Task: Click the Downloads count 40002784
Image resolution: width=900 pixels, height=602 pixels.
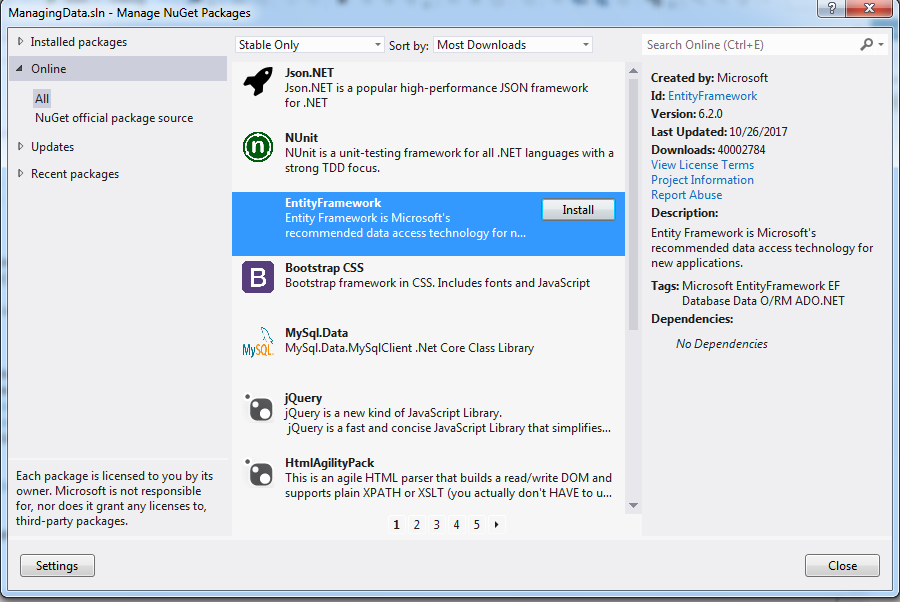Action: pyautogui.click(x=742, y=150)
